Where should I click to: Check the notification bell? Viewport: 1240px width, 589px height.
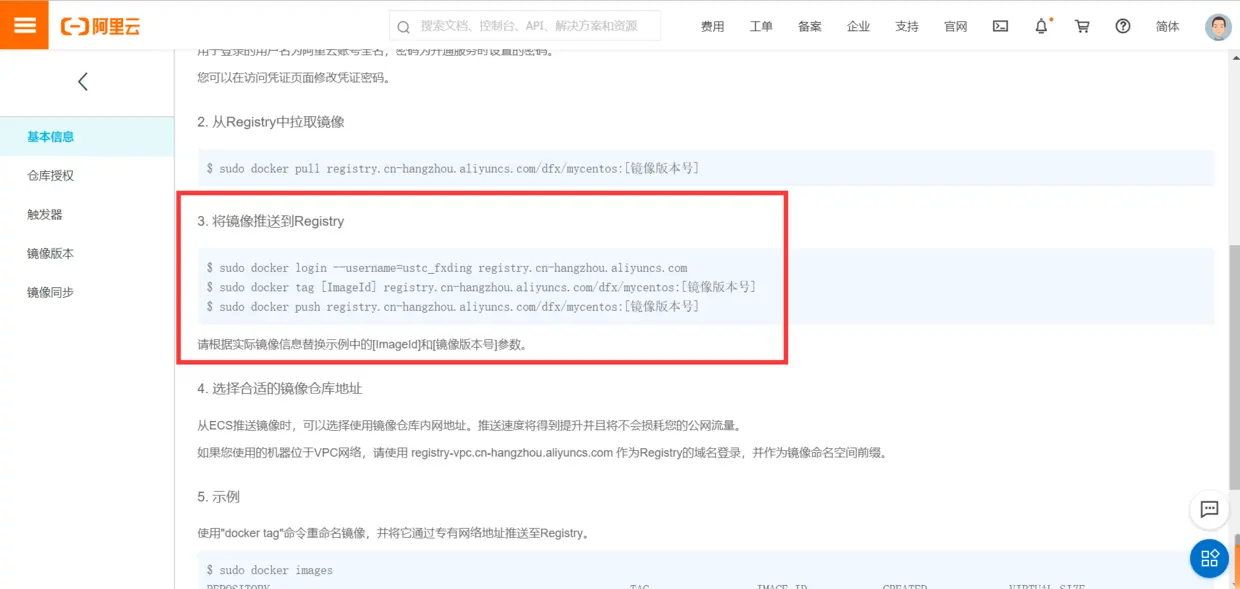(x=1041, y=26)
